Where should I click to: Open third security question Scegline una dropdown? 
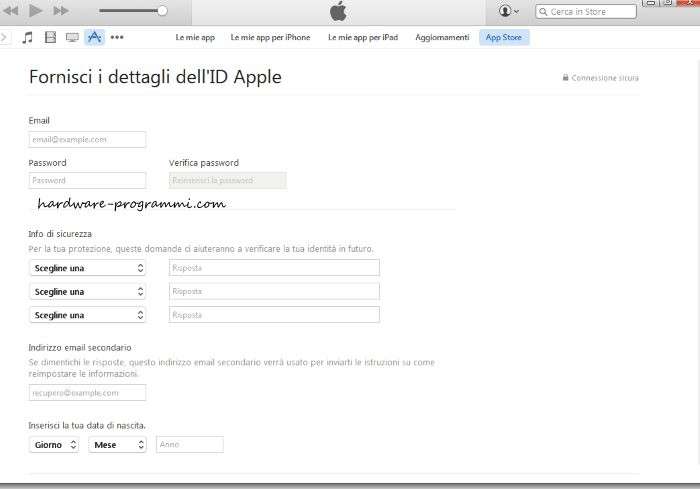point(88,315)
